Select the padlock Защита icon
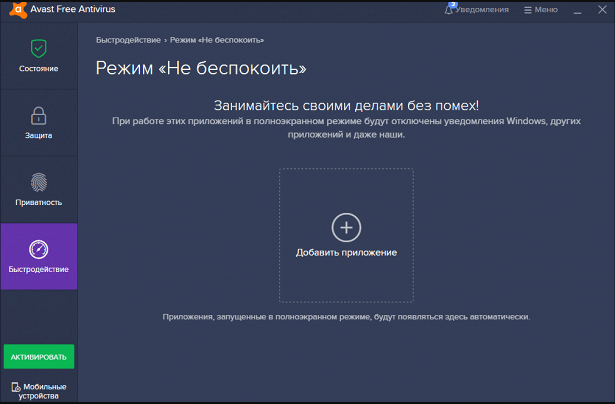 39,115
